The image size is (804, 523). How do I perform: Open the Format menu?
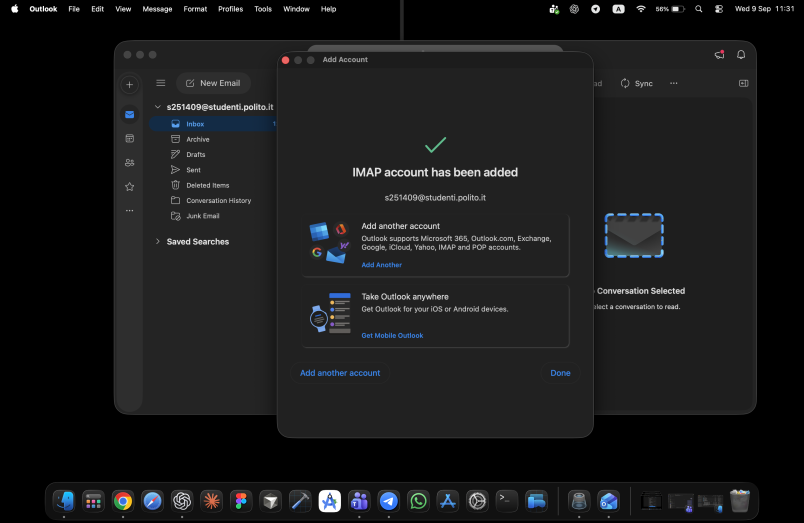195,9
